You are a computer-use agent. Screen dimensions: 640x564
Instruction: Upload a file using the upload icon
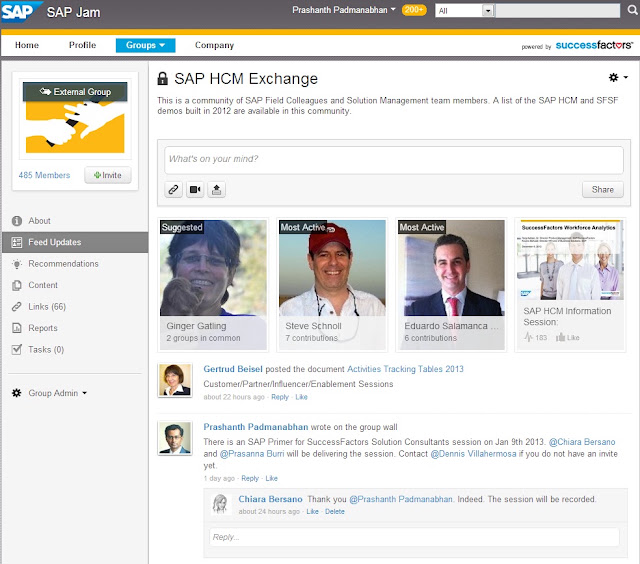[216, 190]
